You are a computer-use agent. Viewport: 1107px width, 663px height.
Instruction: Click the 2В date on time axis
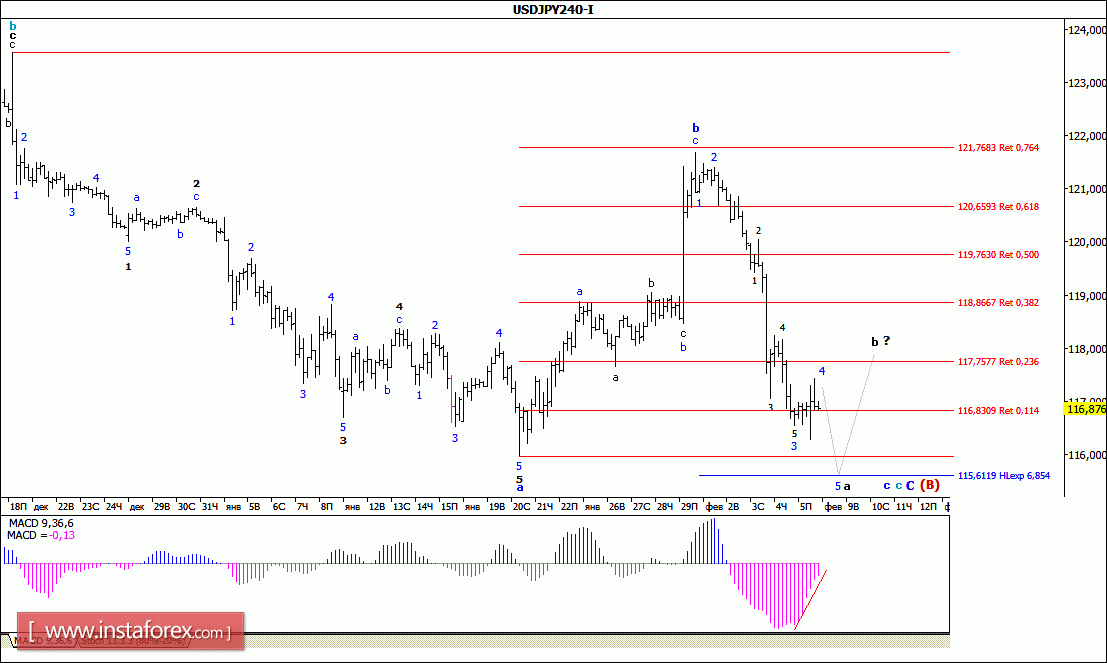[x=734, y=506]
